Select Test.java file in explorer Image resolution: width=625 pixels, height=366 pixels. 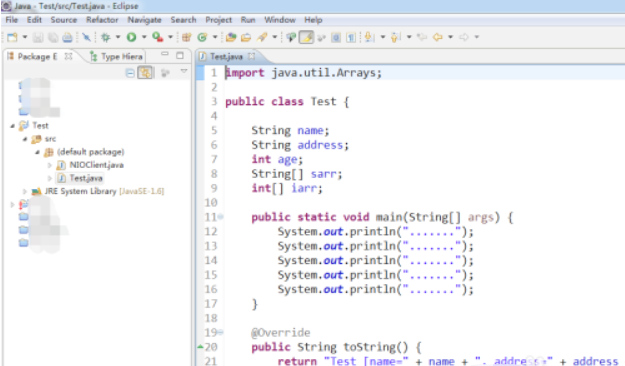click(x=86, y=178)
